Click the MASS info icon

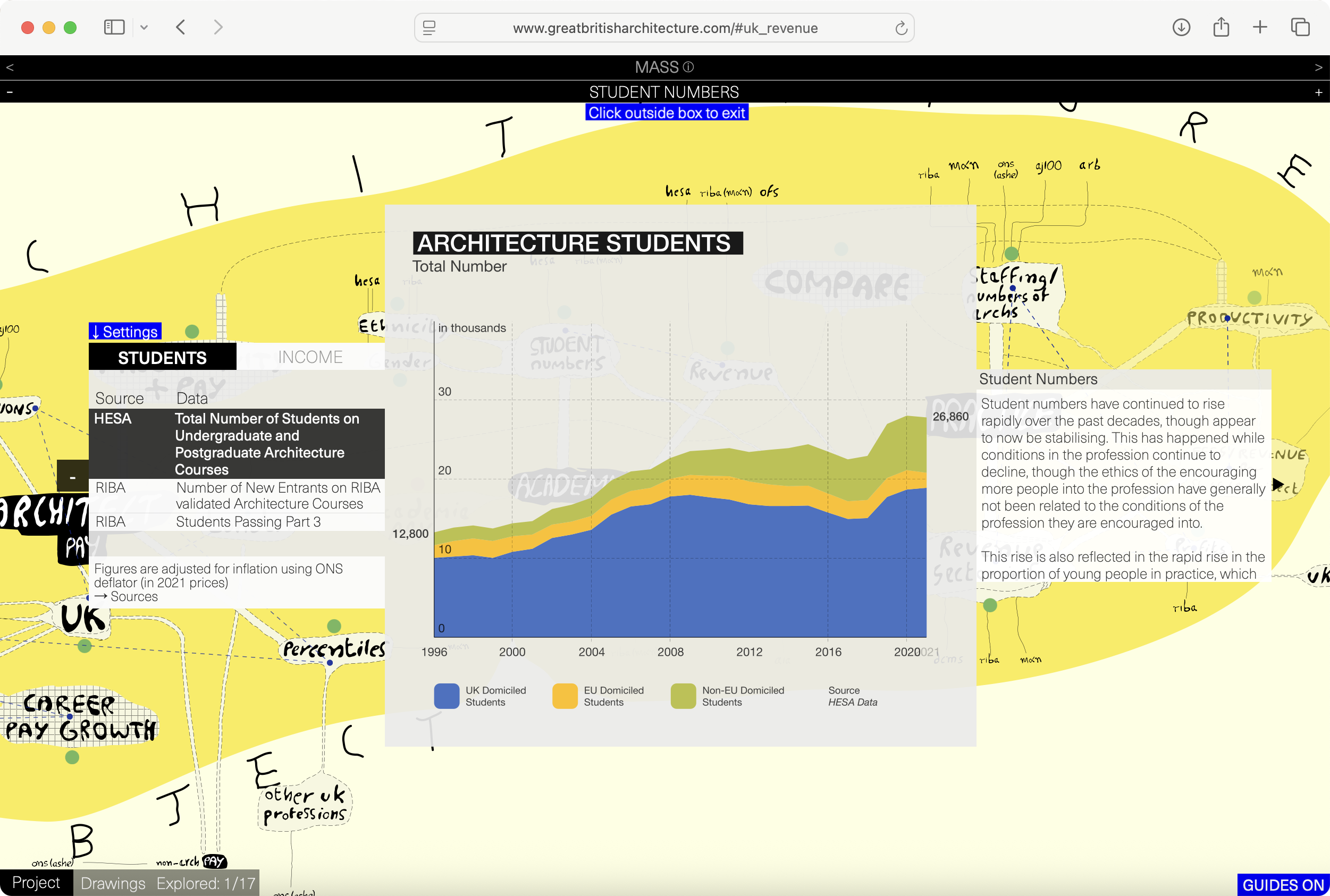(689, 67)
